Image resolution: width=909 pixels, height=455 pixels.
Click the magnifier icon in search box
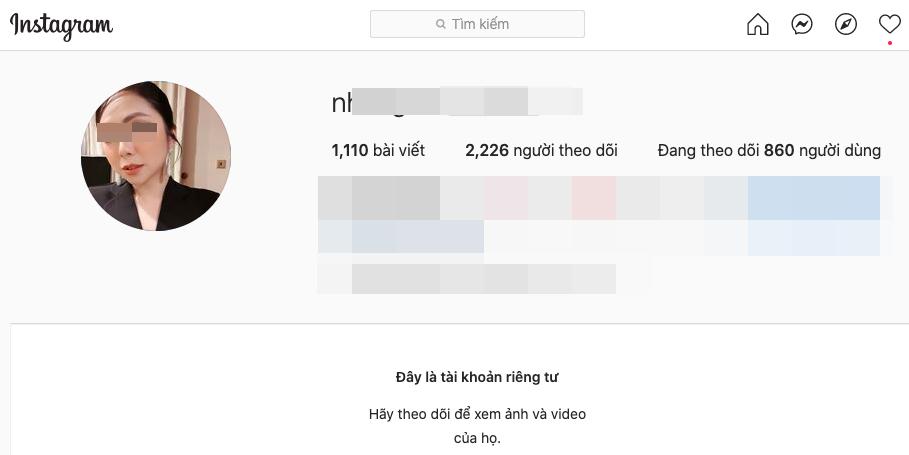coord(441,24)
